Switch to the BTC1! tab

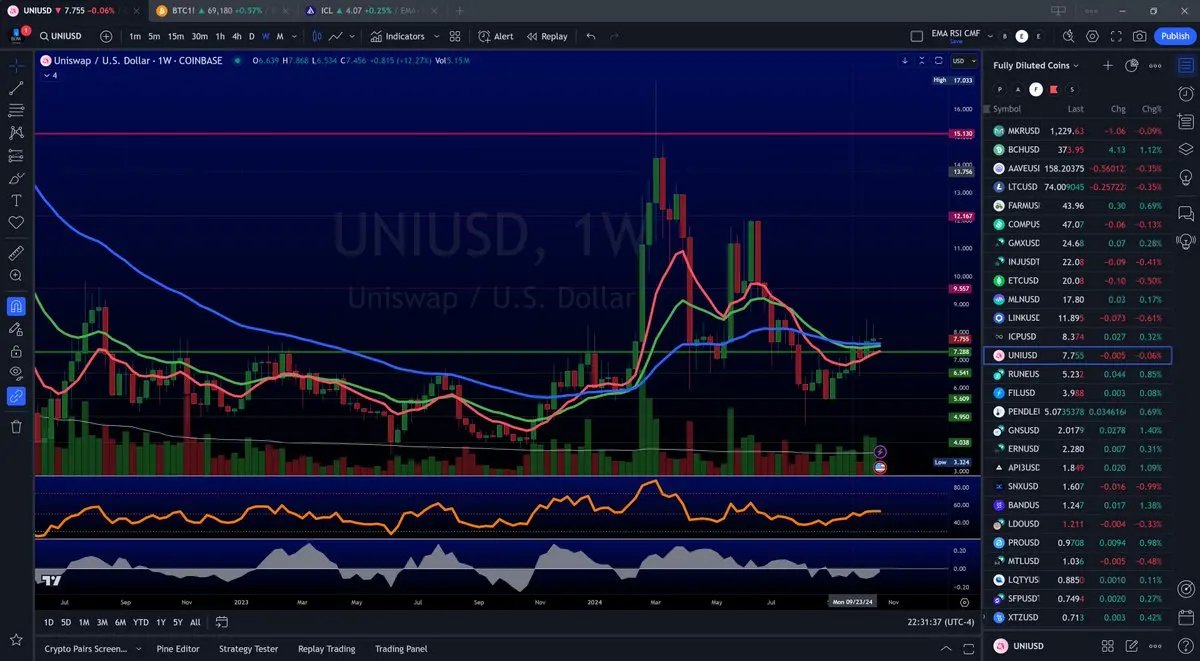click(222, 10)
